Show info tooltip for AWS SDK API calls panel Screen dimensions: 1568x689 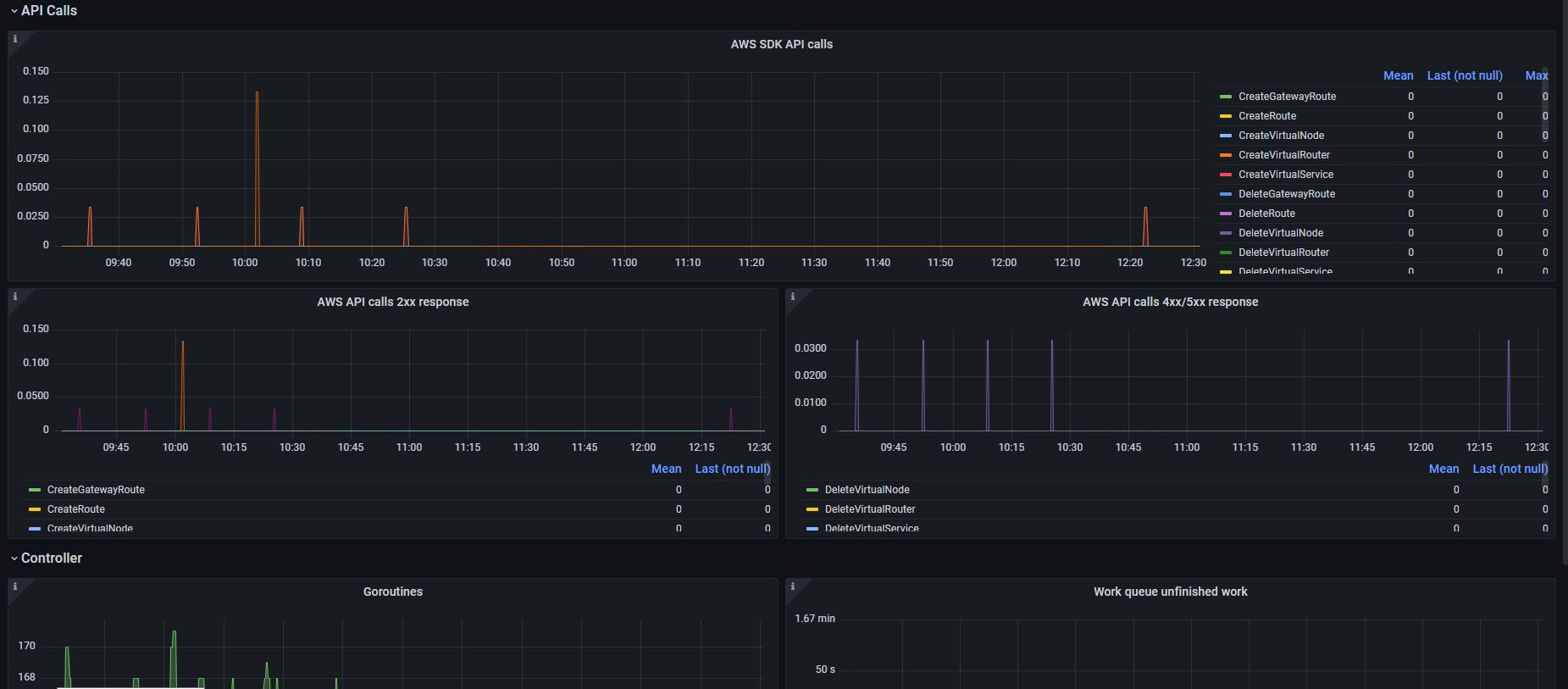(15, 39)
